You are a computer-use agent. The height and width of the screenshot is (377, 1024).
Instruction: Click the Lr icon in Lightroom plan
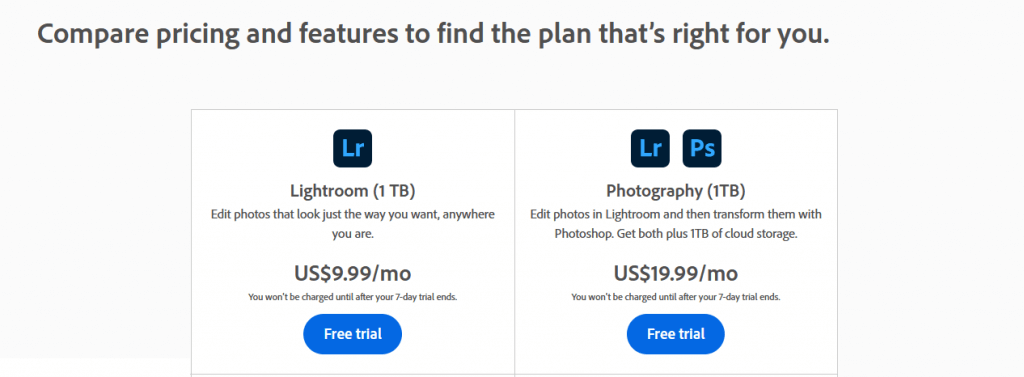click(x=353, y=149)
